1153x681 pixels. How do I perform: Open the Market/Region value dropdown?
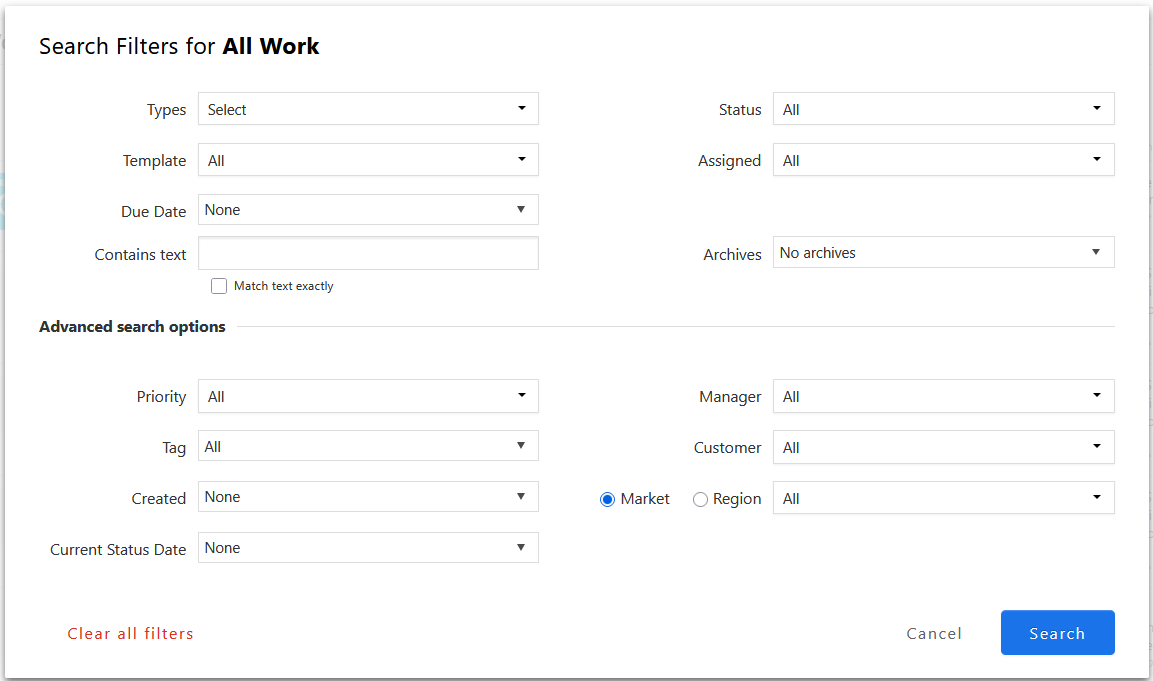943,498
